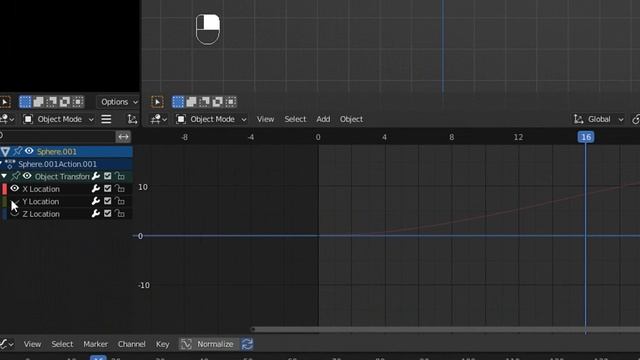Collapse the Sphere.001 channel tree

(5, 151)
